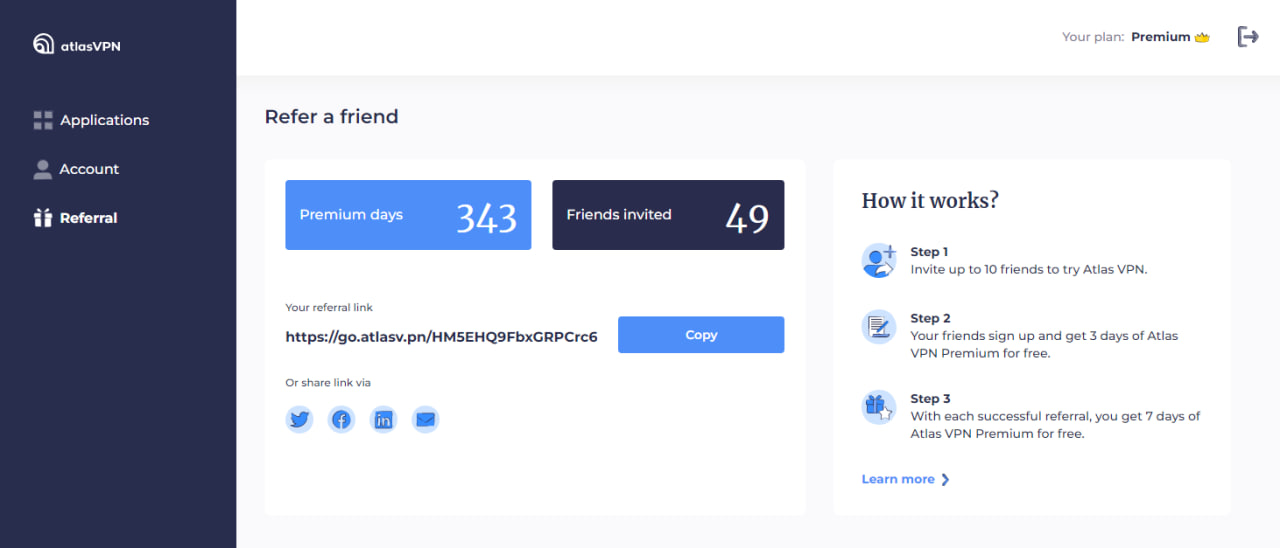
Task: Click 'Your friends sign up' step text
Action: (x=1044, y=344)
